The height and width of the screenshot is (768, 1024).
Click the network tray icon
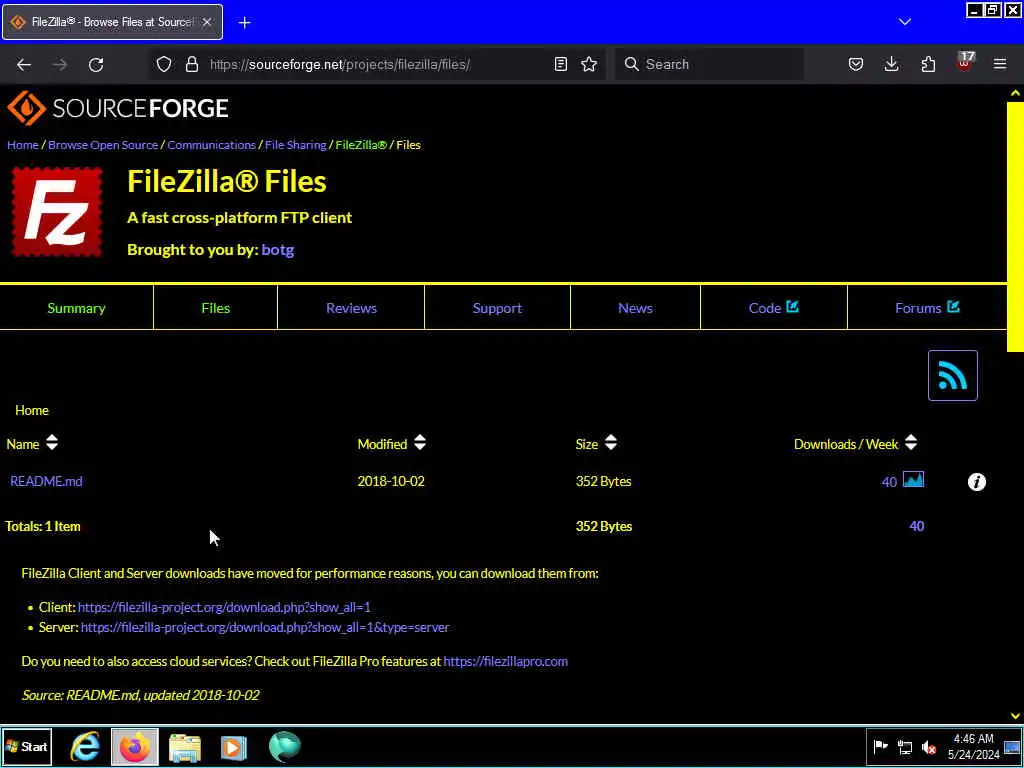pyautogui.click(x=904, y=747)
